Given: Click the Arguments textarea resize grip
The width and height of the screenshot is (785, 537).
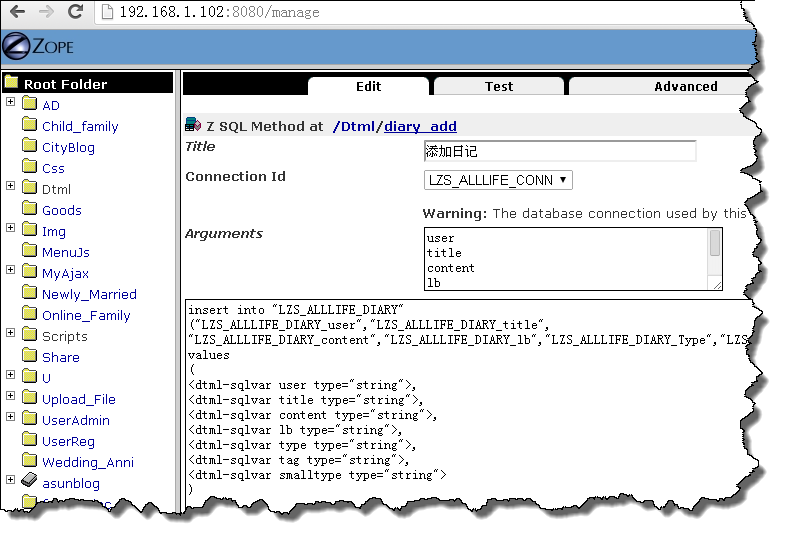Looking at the screenshot, I should pyautogui.click(x=717, y=285).
